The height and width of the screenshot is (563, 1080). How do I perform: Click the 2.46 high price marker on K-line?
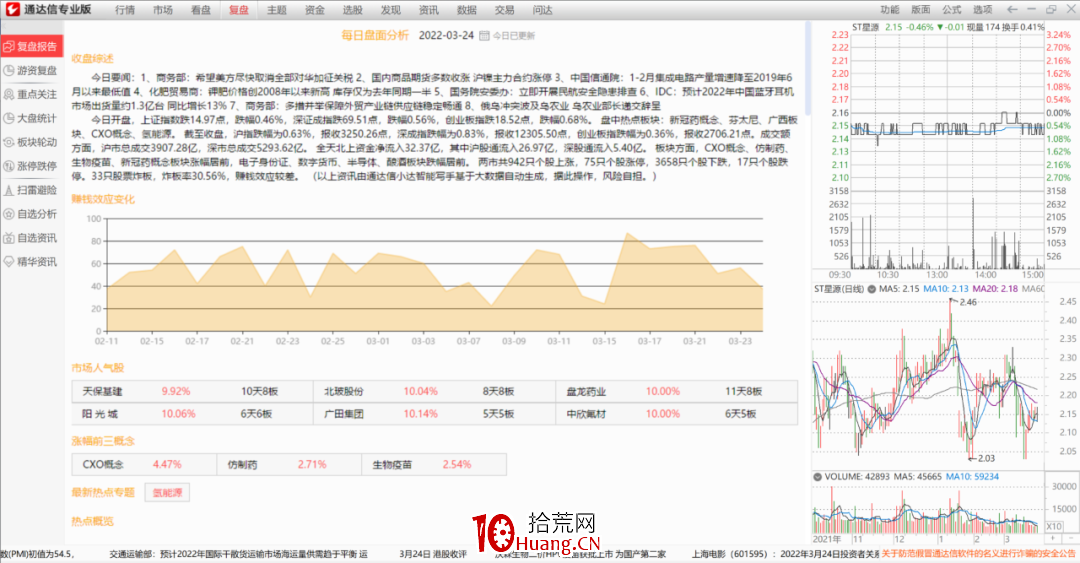tap(968, 302)
